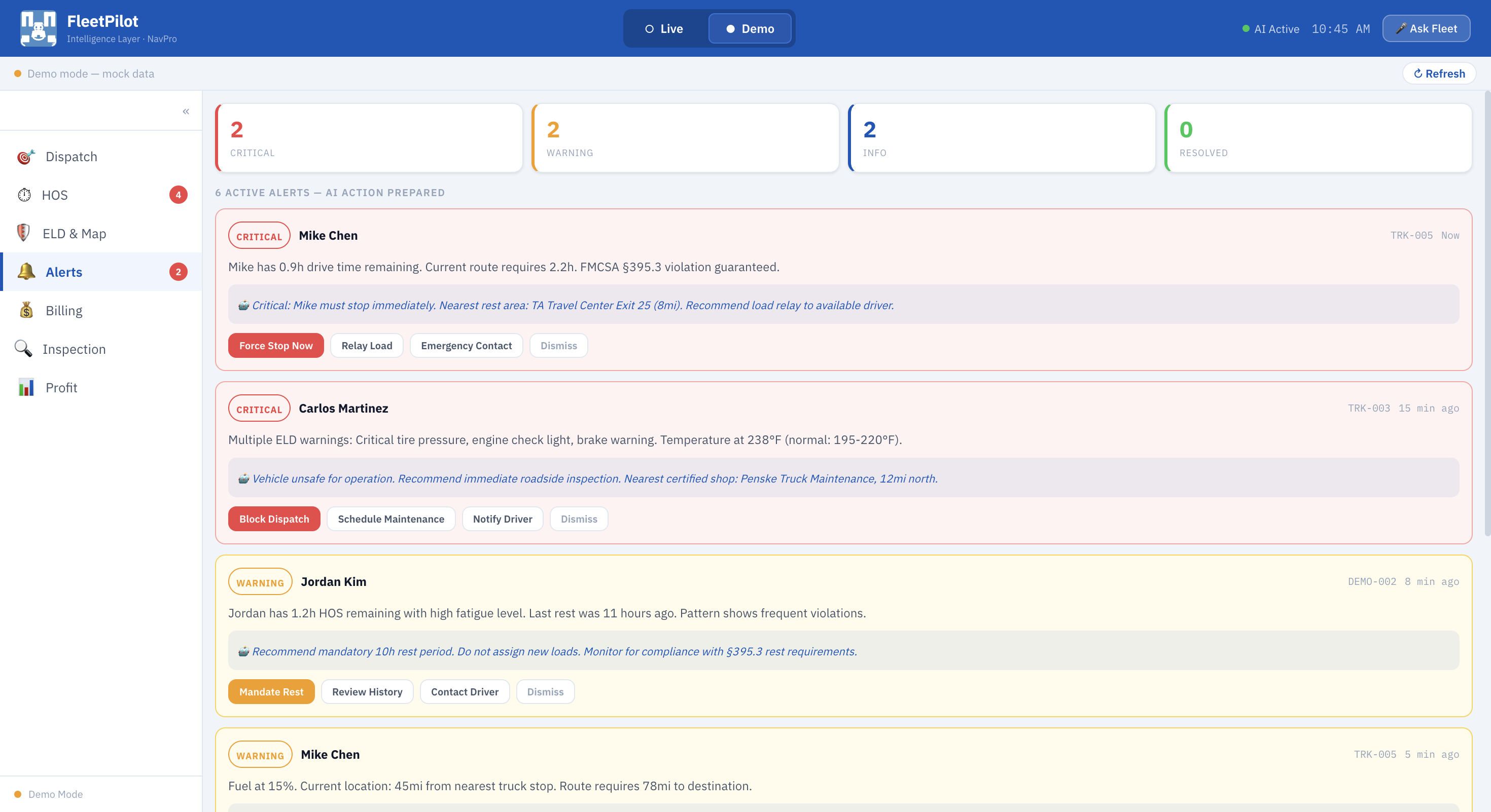Click the FleetPilot logo icon
The image size is (1491, 812).
[x=38, y=28]
